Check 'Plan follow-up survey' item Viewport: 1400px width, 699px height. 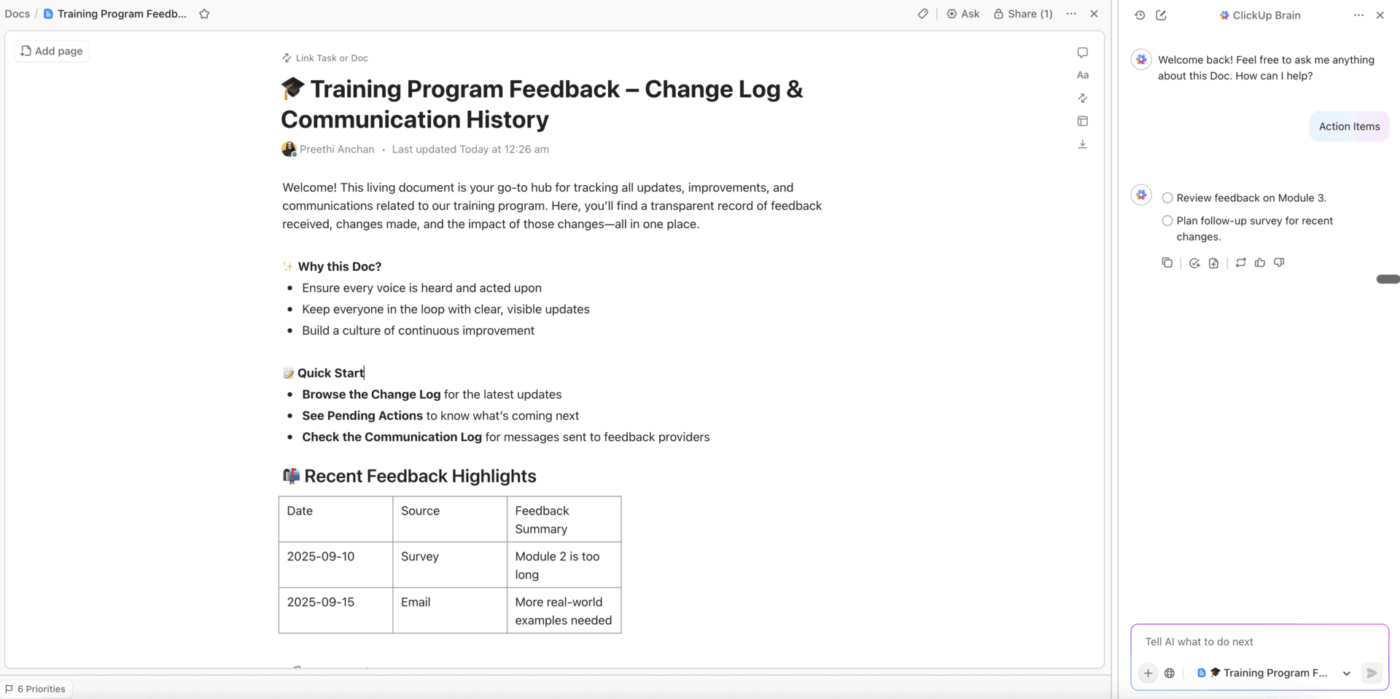pos(1167,221)
